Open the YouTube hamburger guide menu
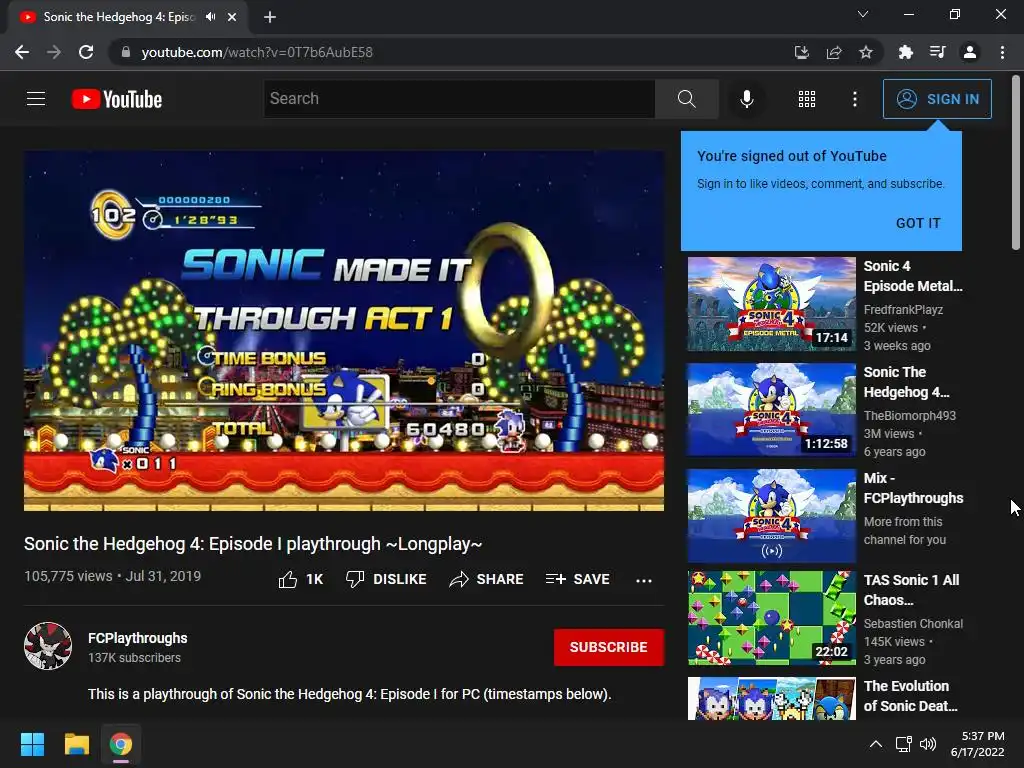 pyautogui.click(x=36, y=99)
